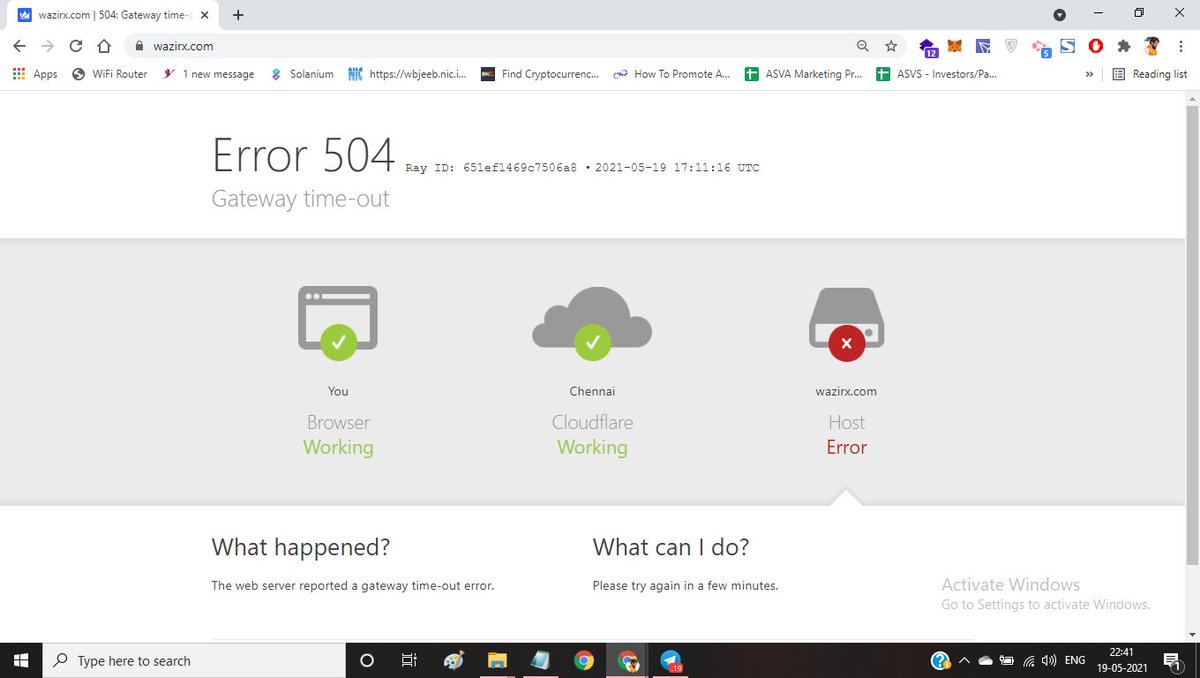This screenshot has height=678, width=1200.
Task: Open the first Chrome icon in taskbar
Action: 584,660
